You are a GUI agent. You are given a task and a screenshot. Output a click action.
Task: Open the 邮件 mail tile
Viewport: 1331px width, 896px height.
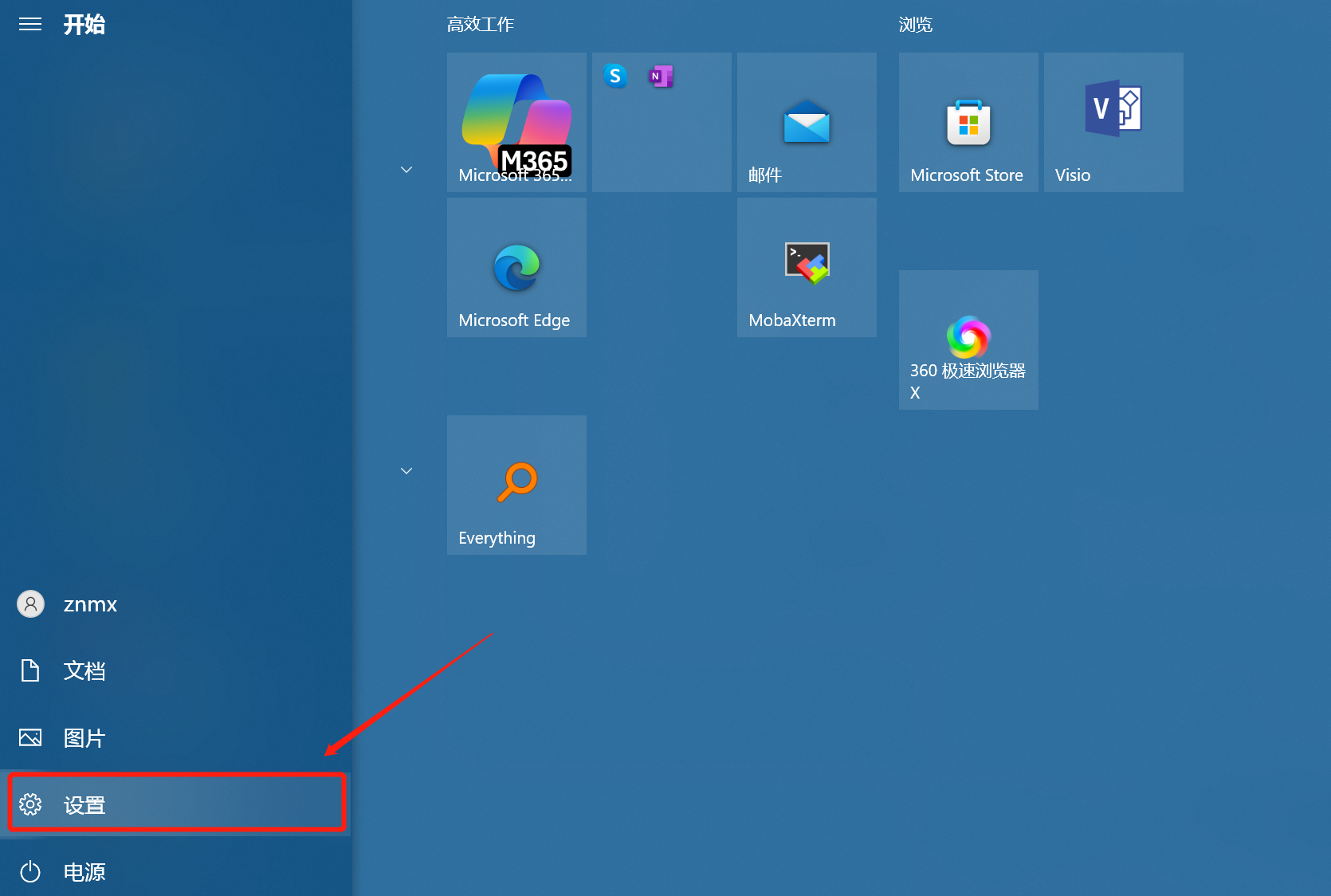[x=807, y=122]
